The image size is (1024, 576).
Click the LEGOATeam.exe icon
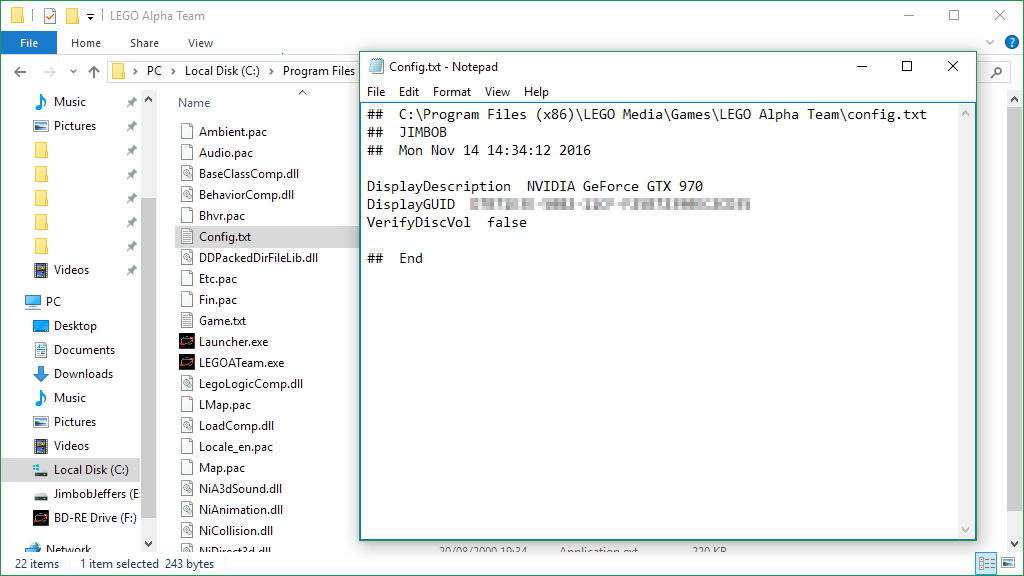pos(187,362)
